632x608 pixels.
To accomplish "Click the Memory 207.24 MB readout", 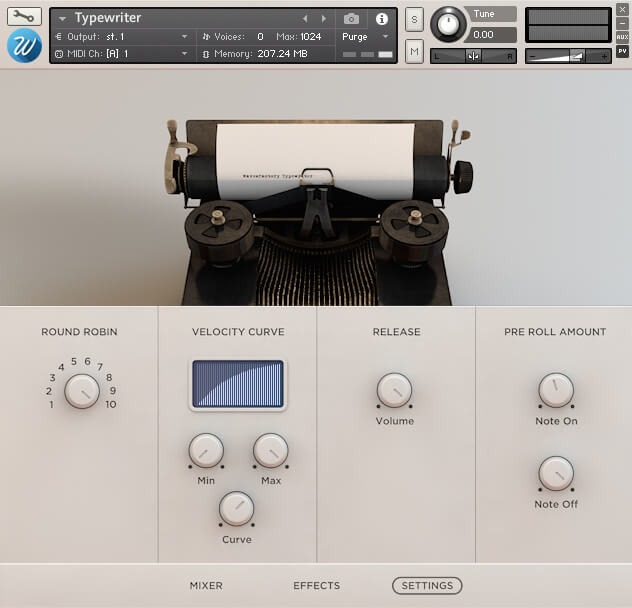I will (x=282, y=54).
